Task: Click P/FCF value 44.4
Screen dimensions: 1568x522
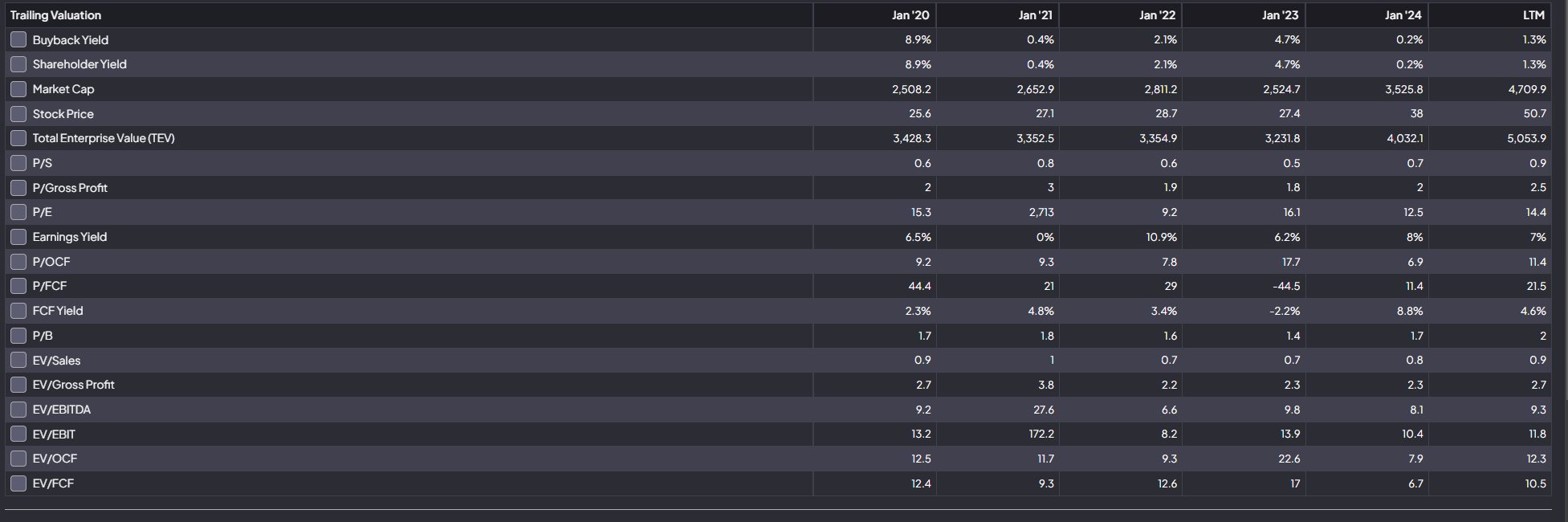Action: click(919, 286)
